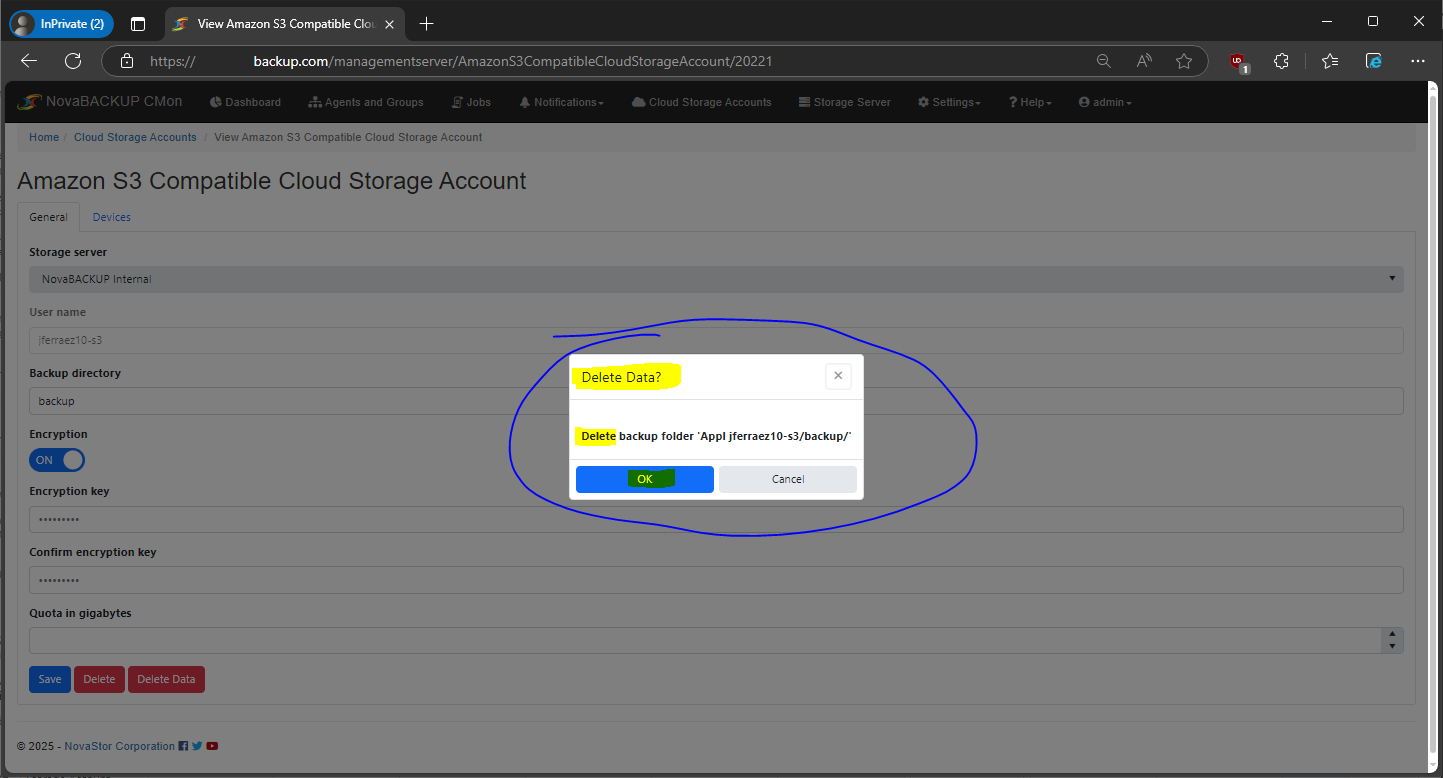Click the InPrivate profile badge
The width and height of the screenshot is (1443, 778).
[61, 24]
